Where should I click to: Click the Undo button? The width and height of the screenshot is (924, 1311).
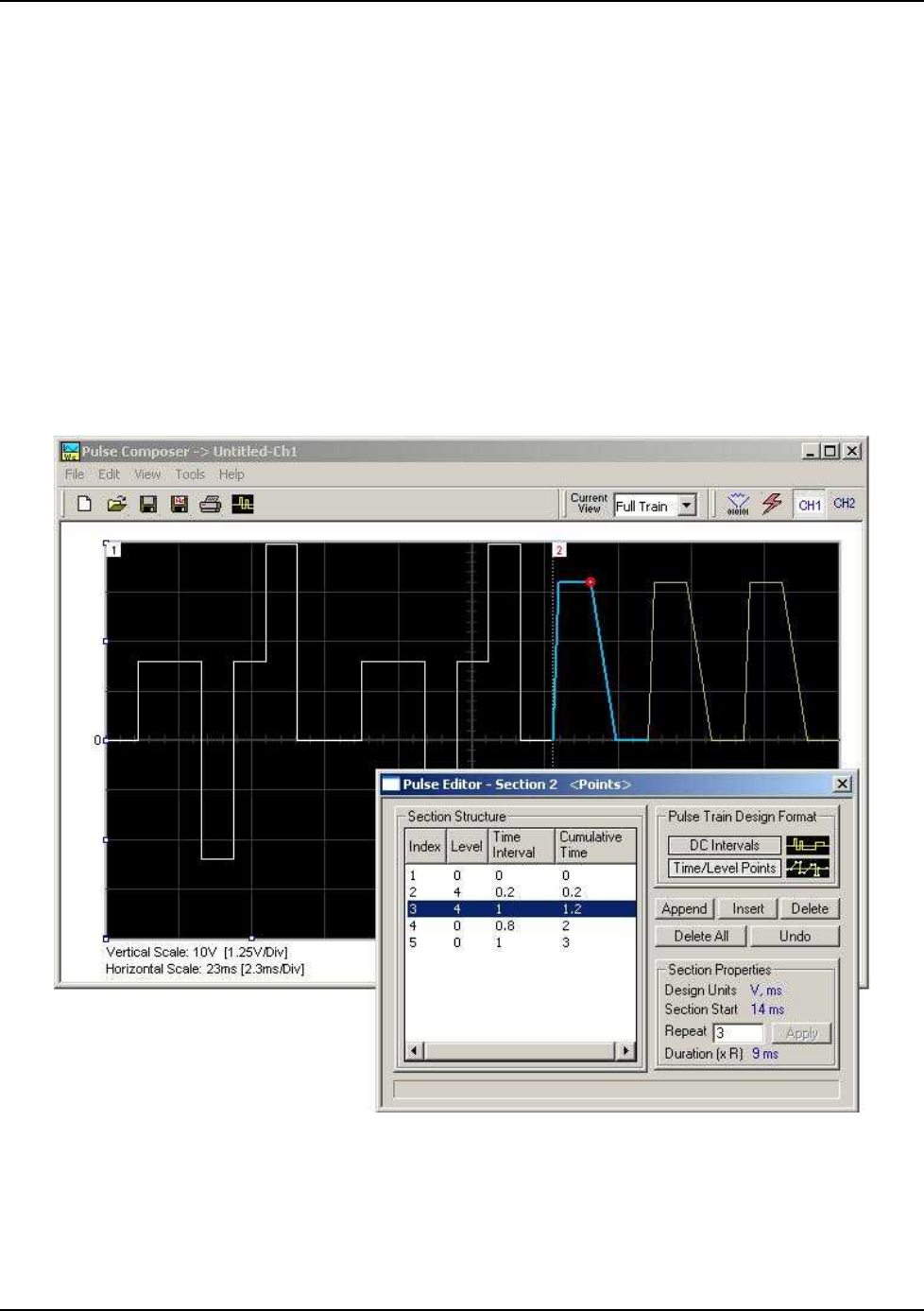pyautogui.click(x=795, y=936)
